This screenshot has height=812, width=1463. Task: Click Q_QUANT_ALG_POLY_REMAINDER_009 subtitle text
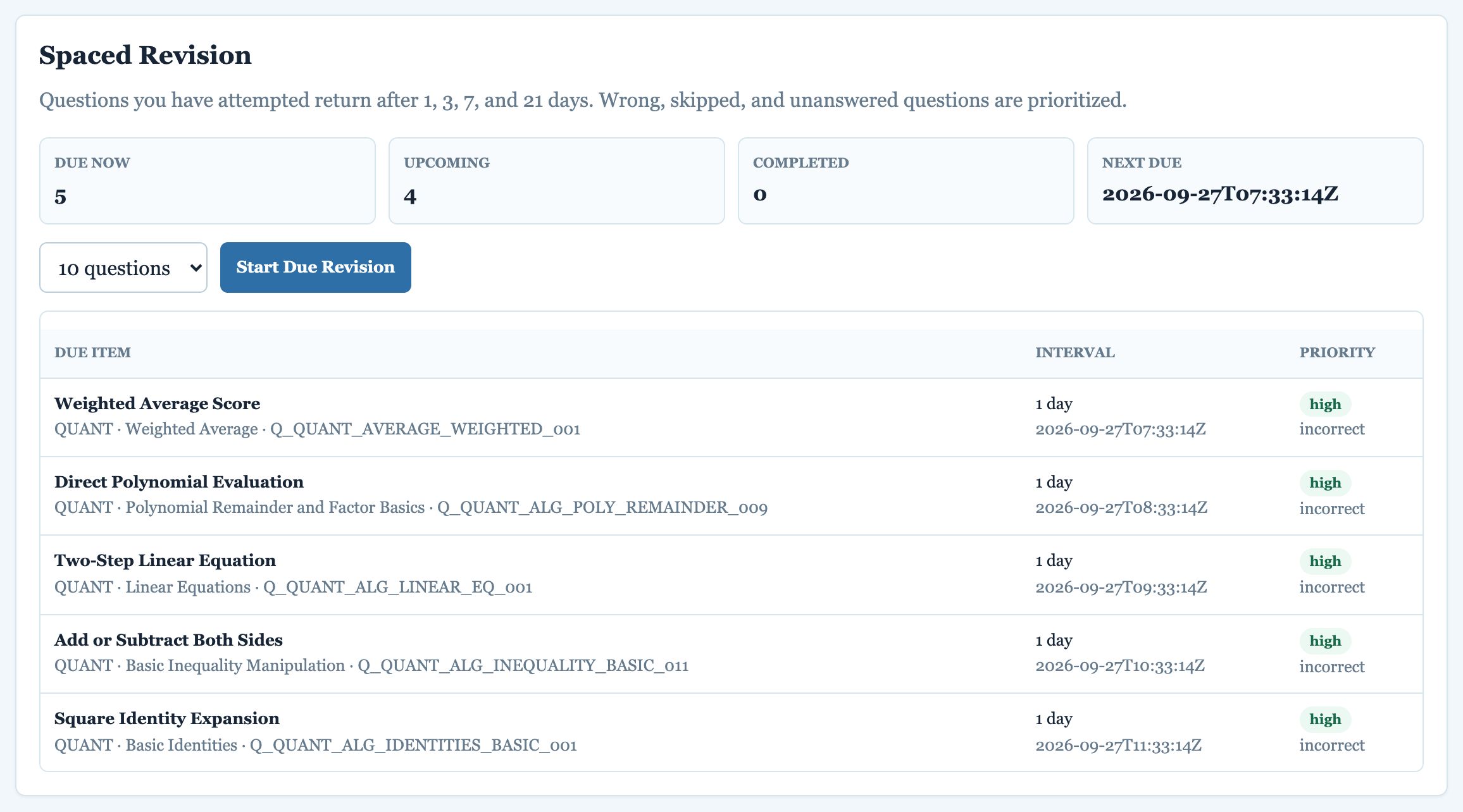(x=602, y=508)
